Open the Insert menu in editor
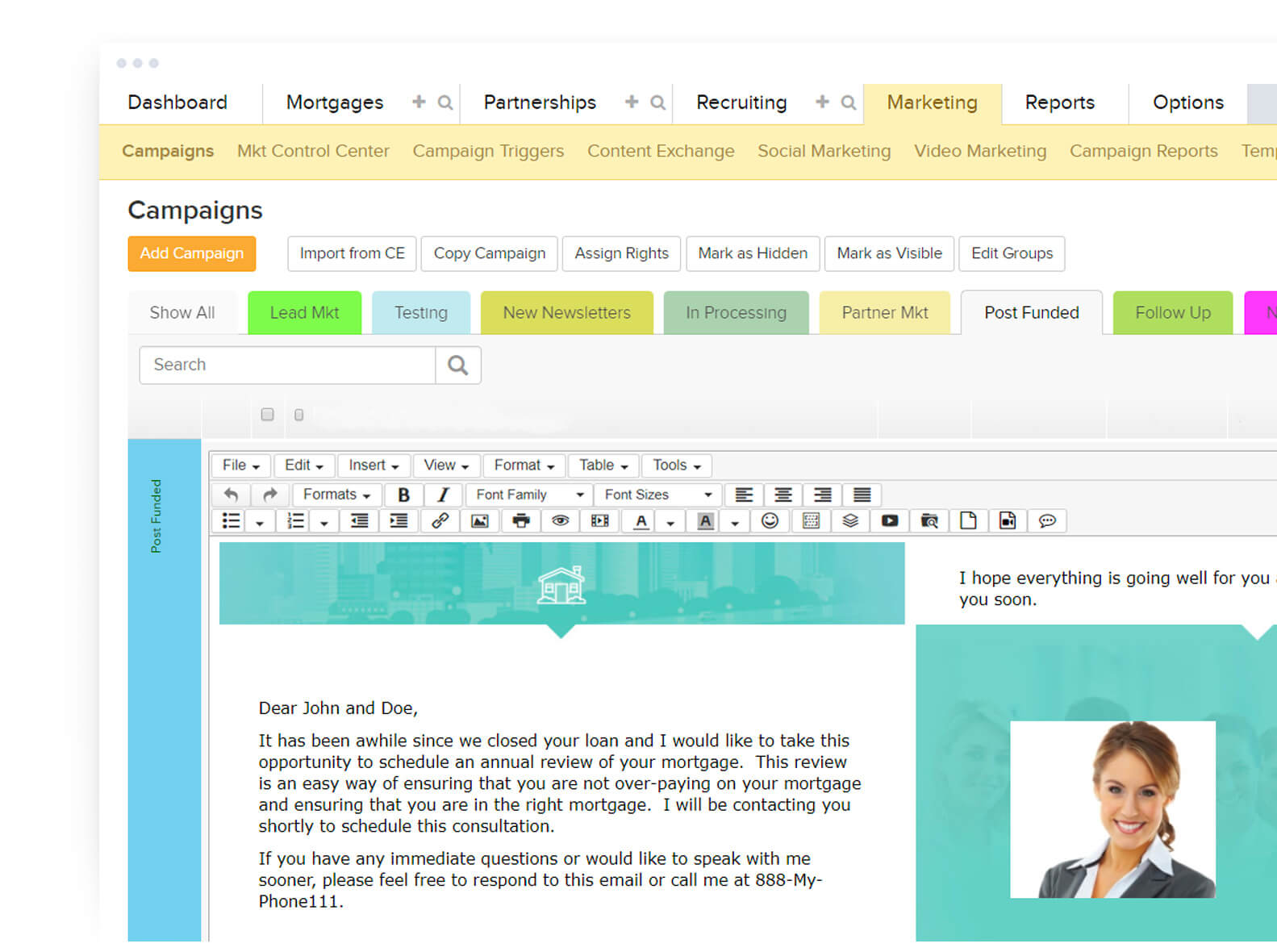Screen dimensions: 1277x952 [x=374, y=466]
